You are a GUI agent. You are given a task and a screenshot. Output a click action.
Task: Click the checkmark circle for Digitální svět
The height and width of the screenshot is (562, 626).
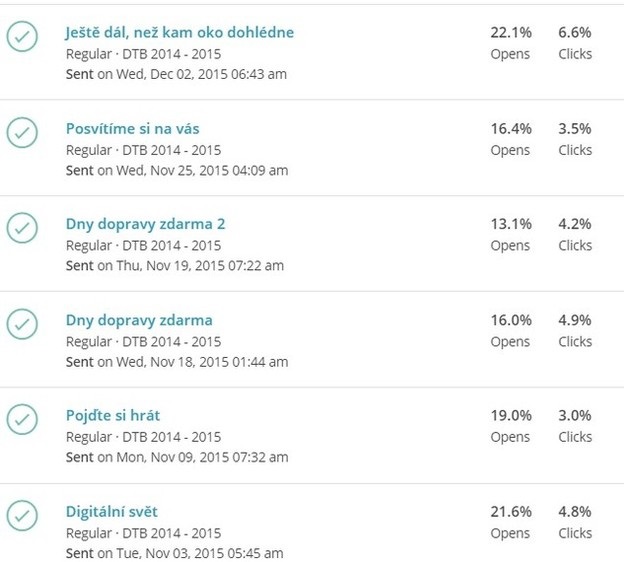[22, 516]
